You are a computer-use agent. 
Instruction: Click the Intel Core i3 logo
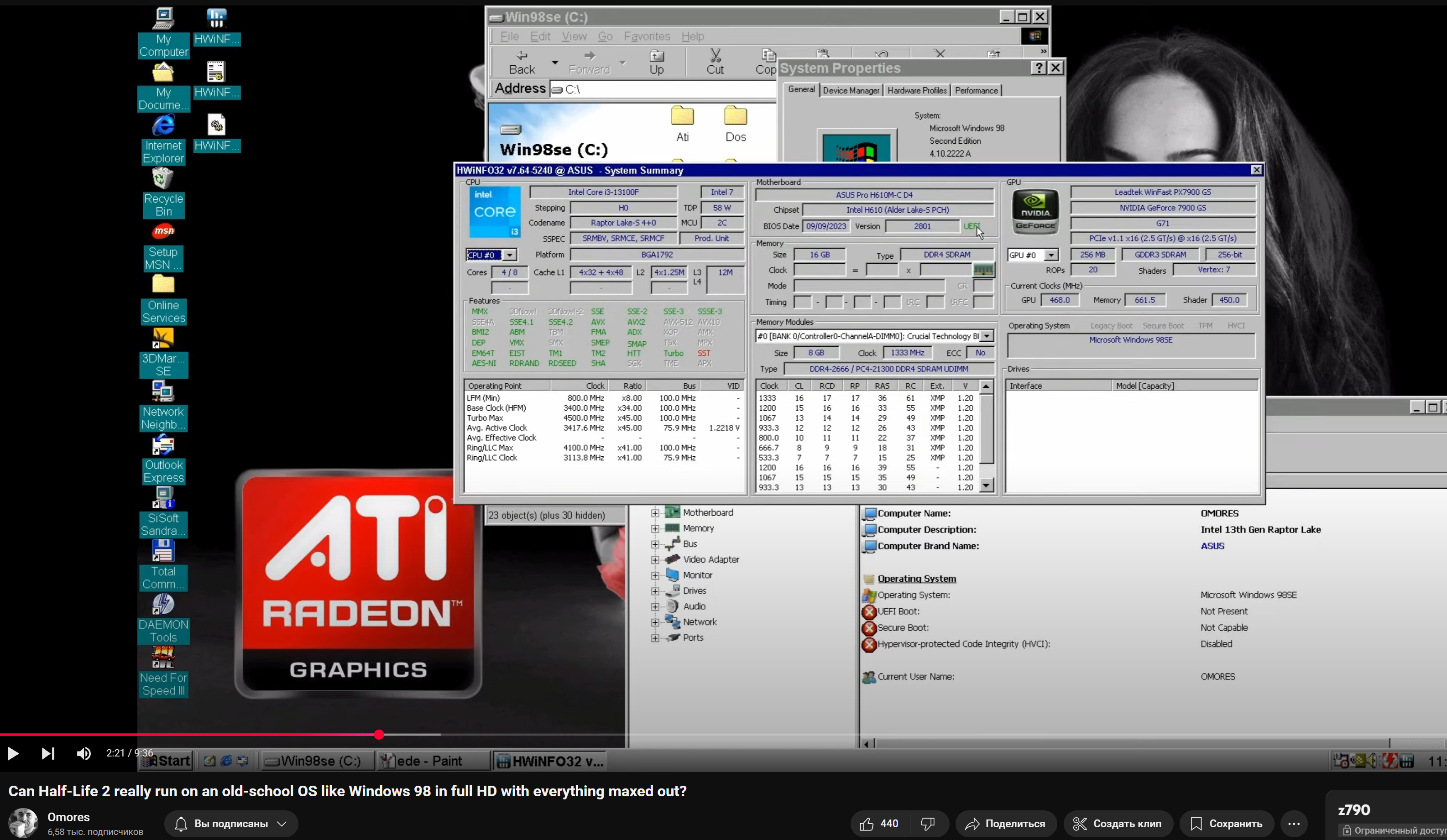click(x=494, y=211)
